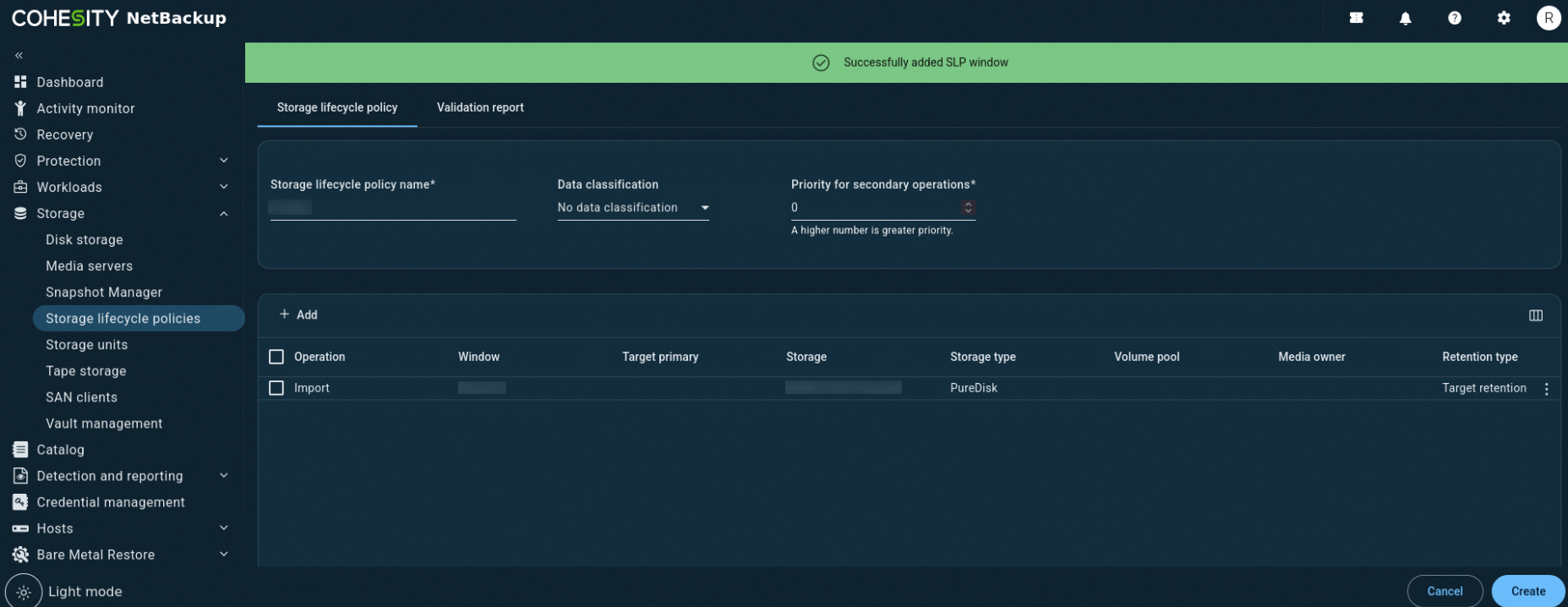Click the Target primary column header

(660, 357)
